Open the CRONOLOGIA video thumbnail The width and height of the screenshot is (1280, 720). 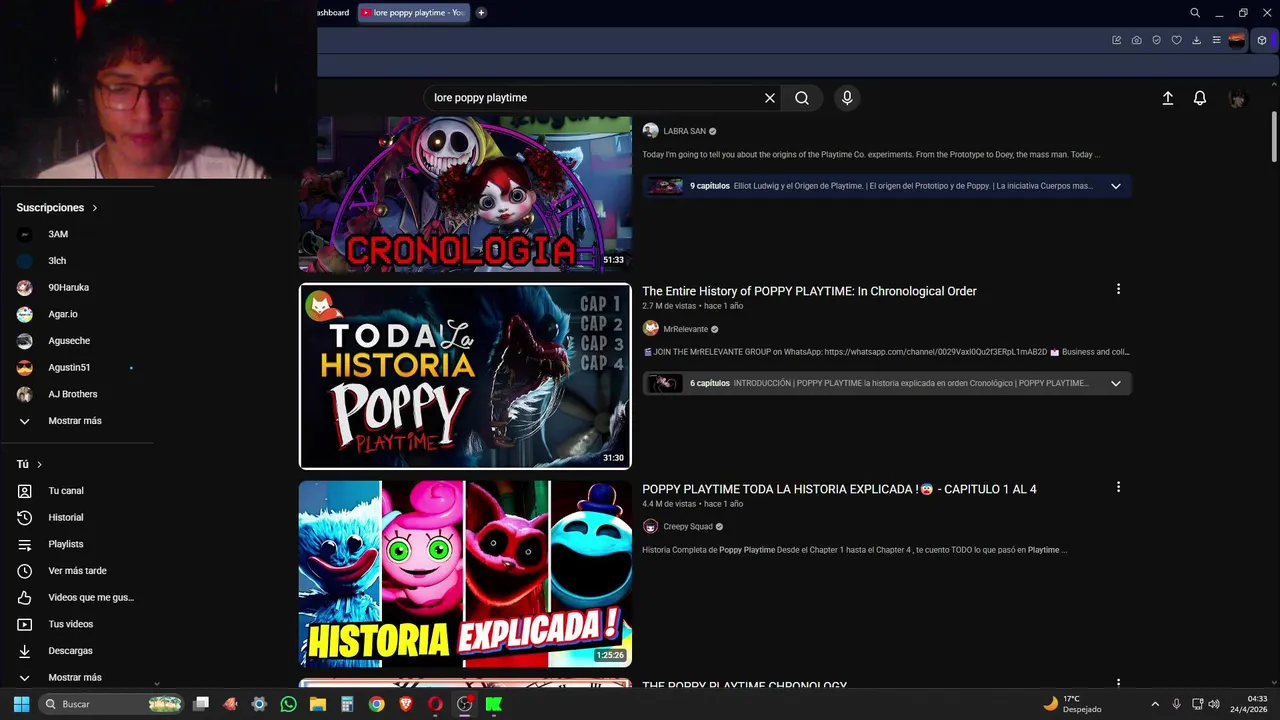[465, 194]
